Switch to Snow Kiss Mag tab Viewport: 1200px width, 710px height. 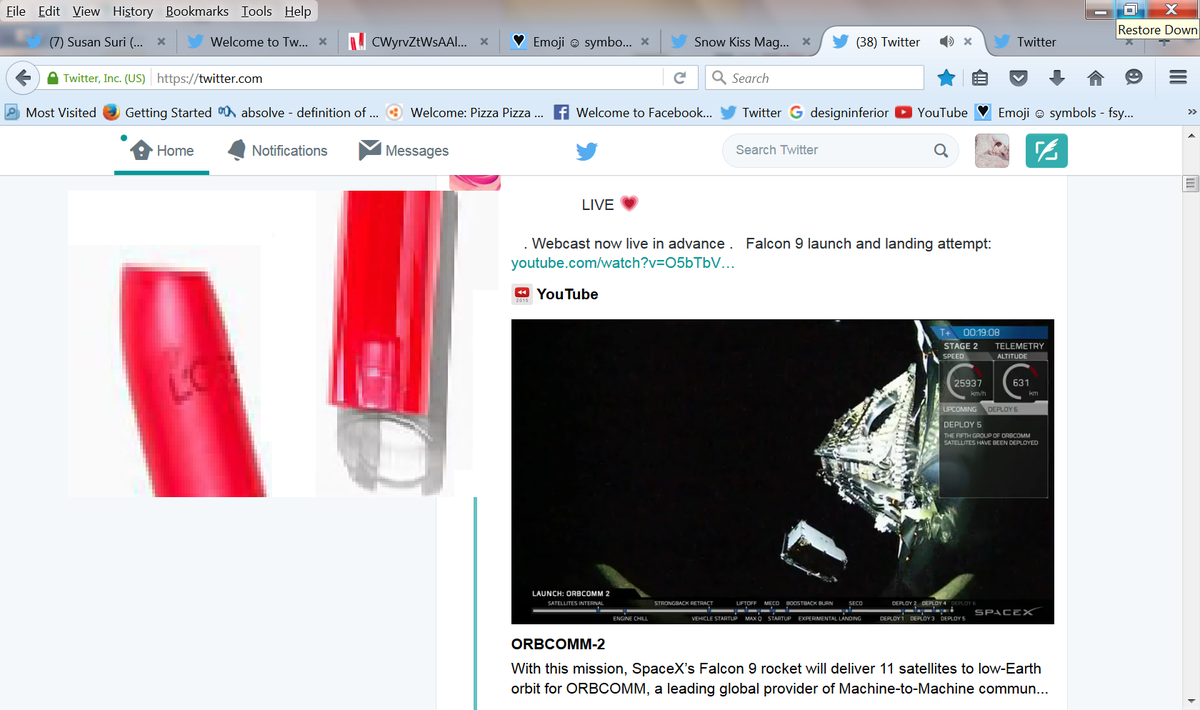pos(741,42)
